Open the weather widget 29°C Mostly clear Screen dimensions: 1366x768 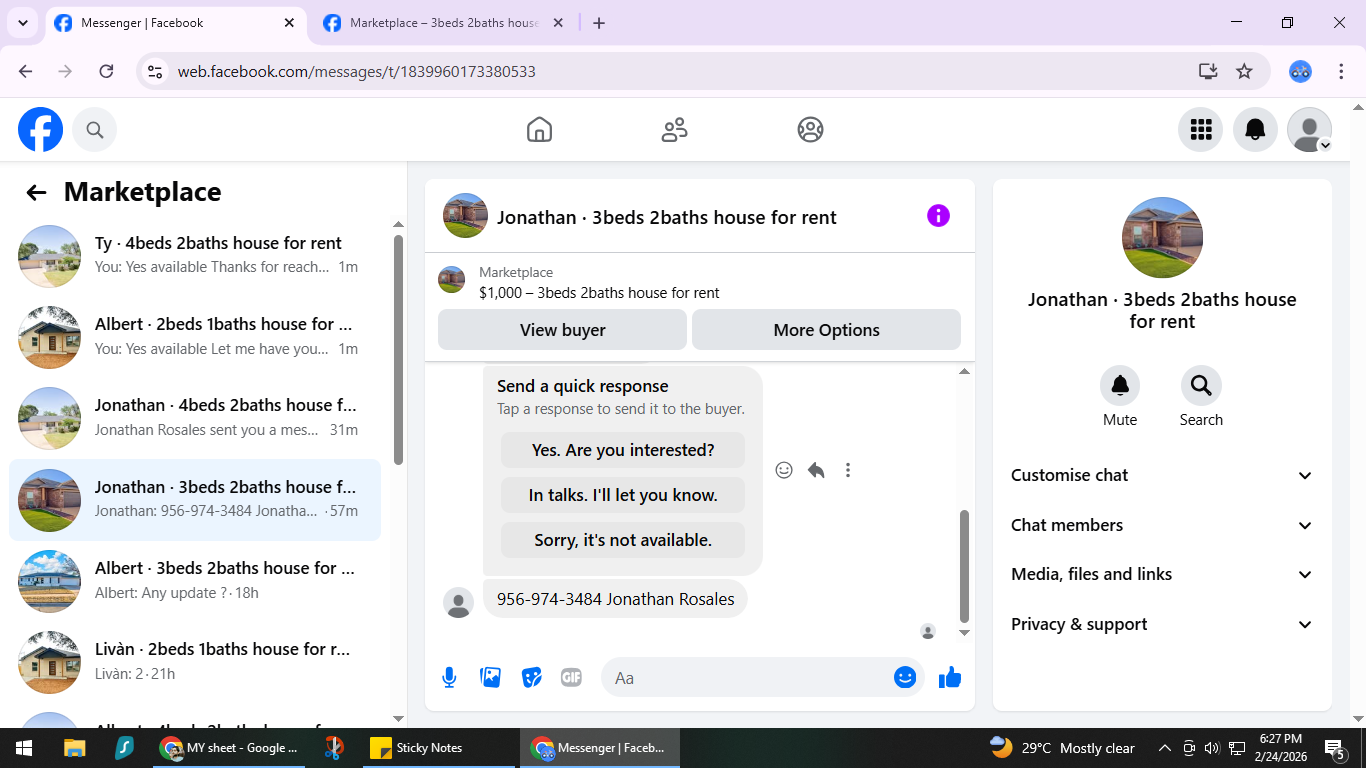[1062, 748]
